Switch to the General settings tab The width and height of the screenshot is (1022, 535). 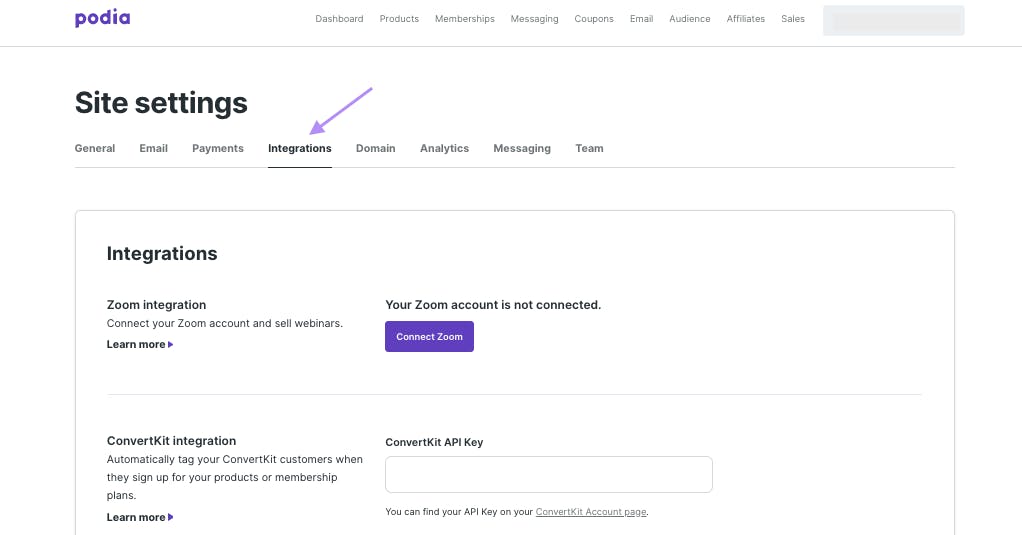click(95, 149)
